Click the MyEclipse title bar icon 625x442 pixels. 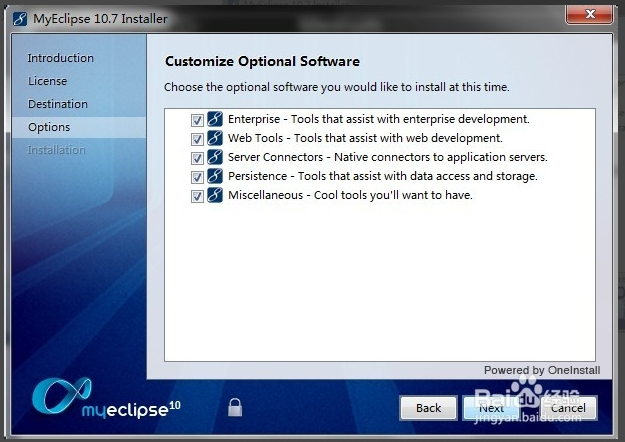point(20,19)
